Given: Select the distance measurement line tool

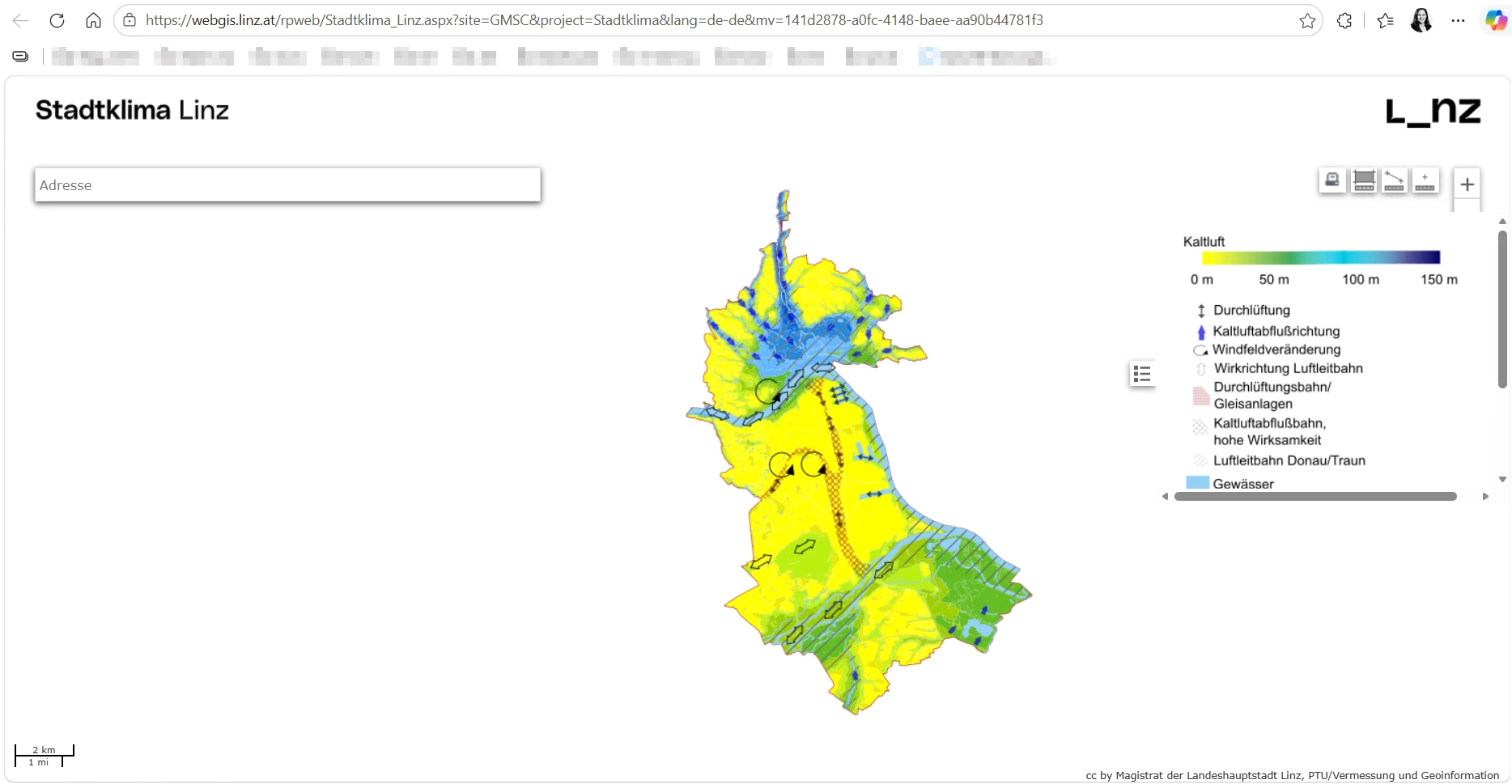Looking at the screenshot, I should click(x=1394, y=180).
